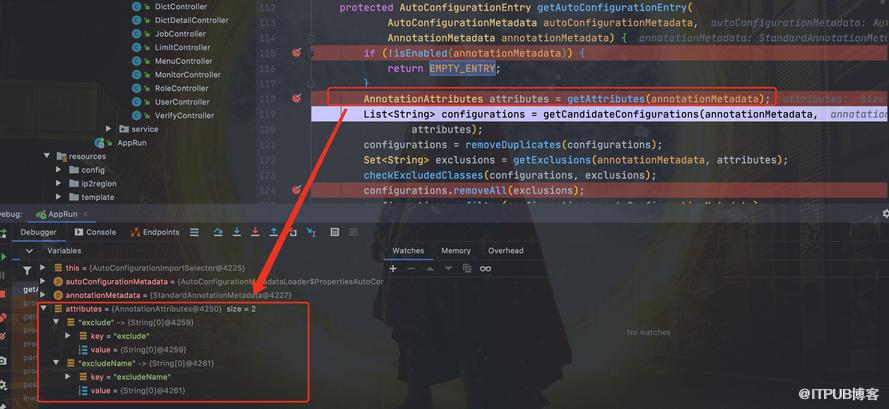
Task: Open the Evaluate Expression calculator icon
Action: (335, 232)
